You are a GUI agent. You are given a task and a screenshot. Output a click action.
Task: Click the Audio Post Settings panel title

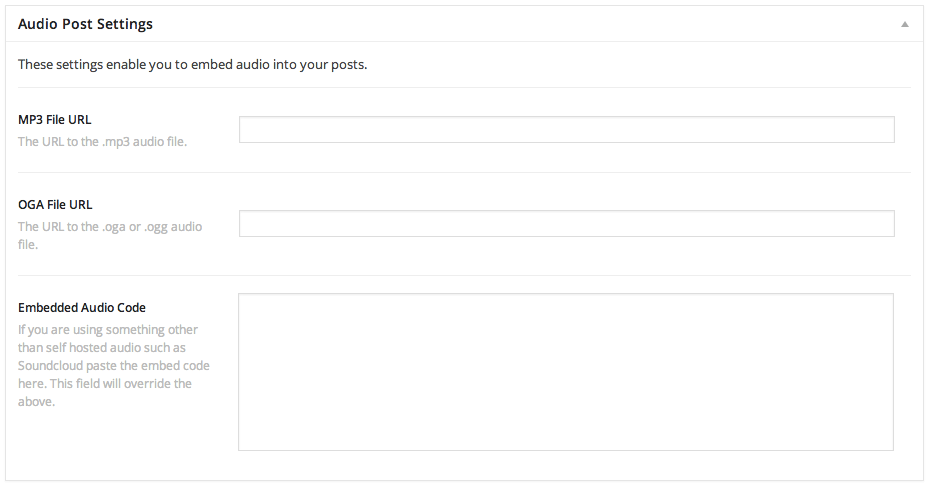(x=85, y=23)
